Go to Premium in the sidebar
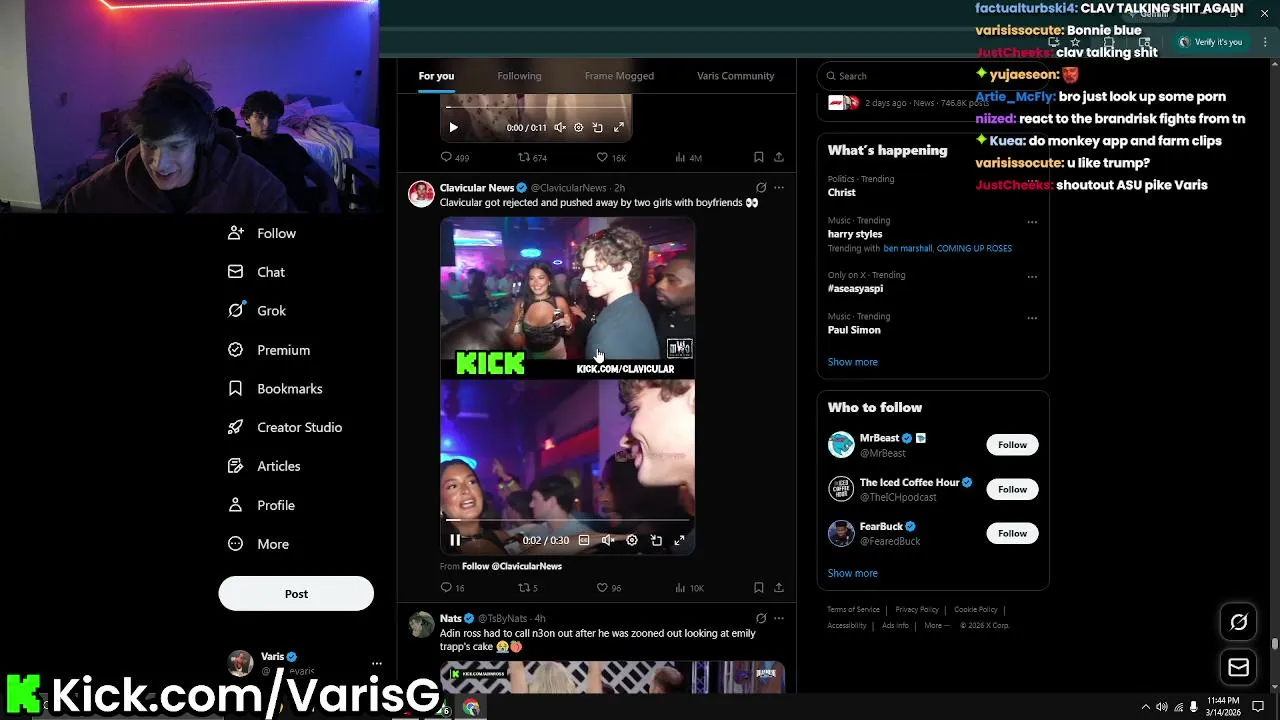1280x720 pixels. point(269,350)
